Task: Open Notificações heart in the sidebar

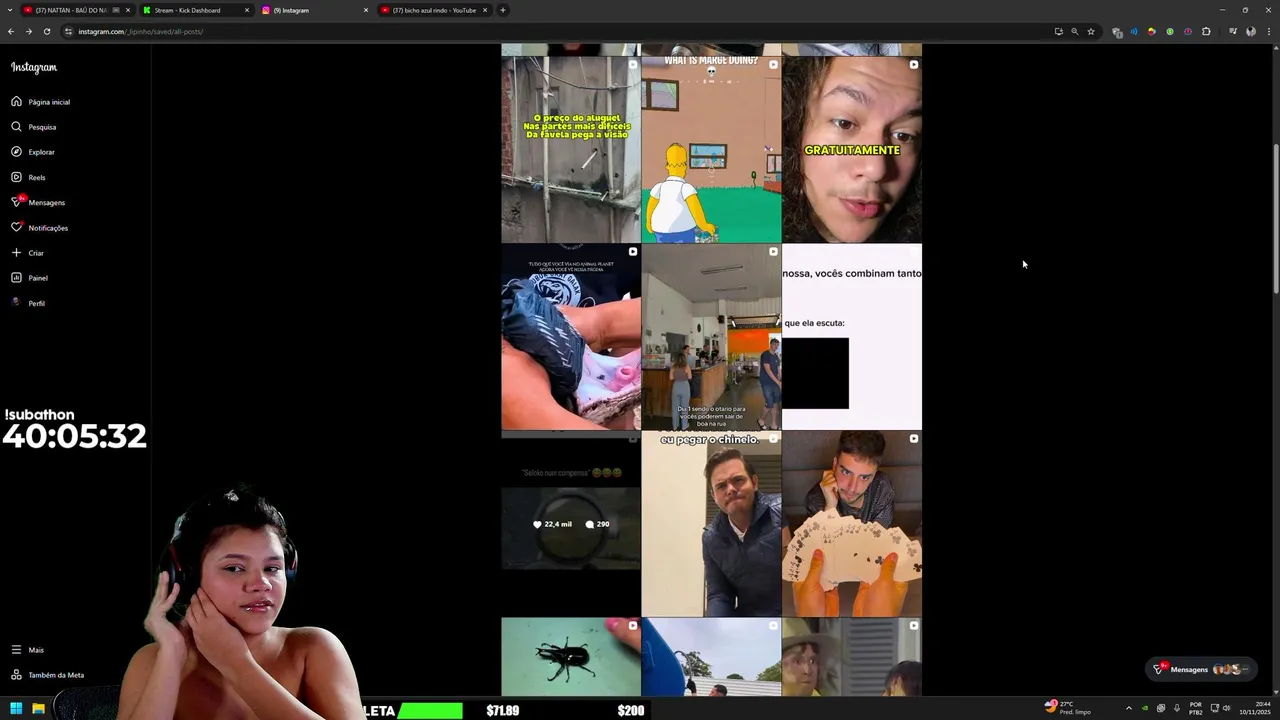Action: [39, 228]
